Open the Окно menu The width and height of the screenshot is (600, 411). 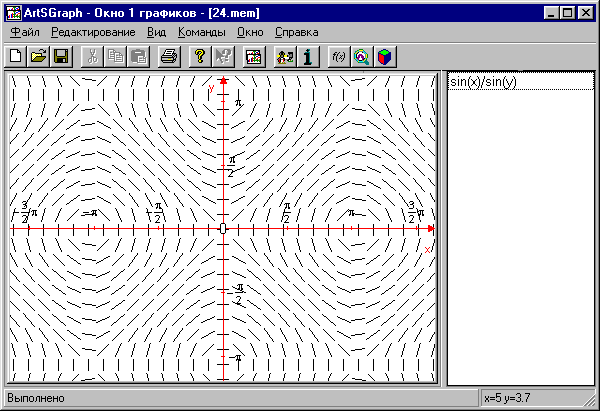pyautogui.click(x=250, y=32)
